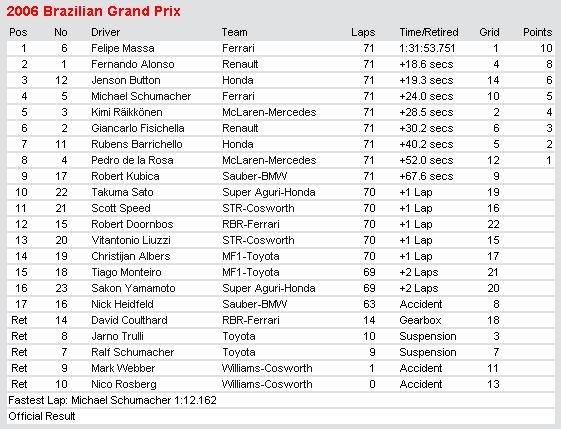
Task: Select Robert Kubica driver entry
Action: pyautogui.click(x=125, y=176)
